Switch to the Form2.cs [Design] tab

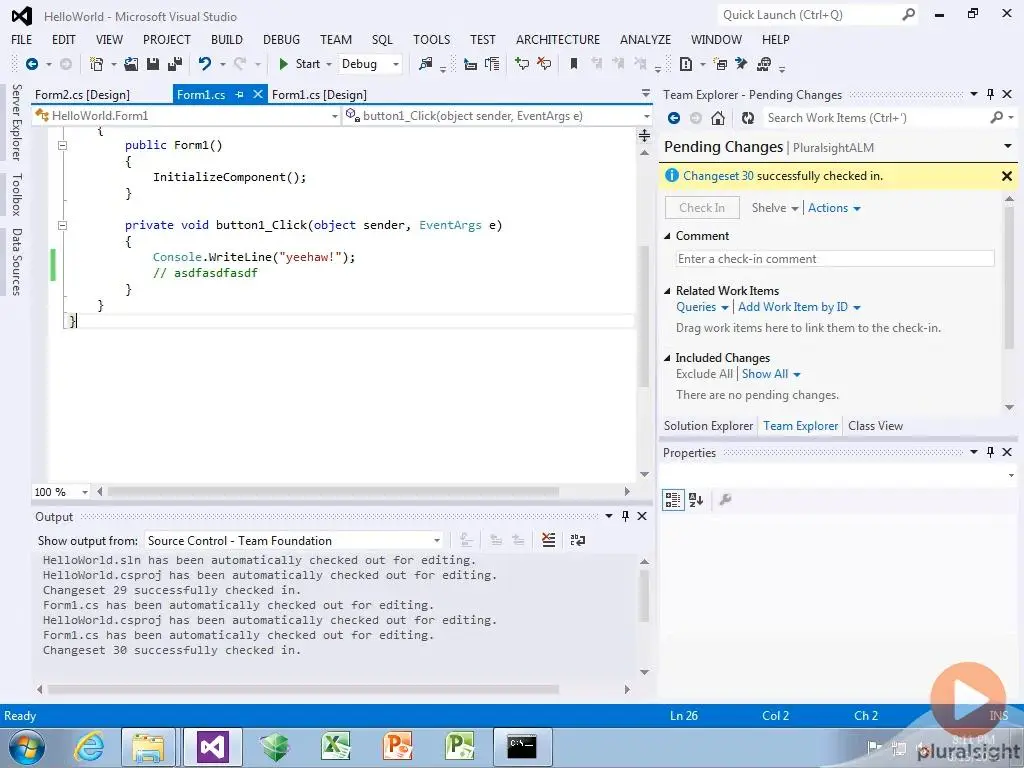[x=82, y=95]
